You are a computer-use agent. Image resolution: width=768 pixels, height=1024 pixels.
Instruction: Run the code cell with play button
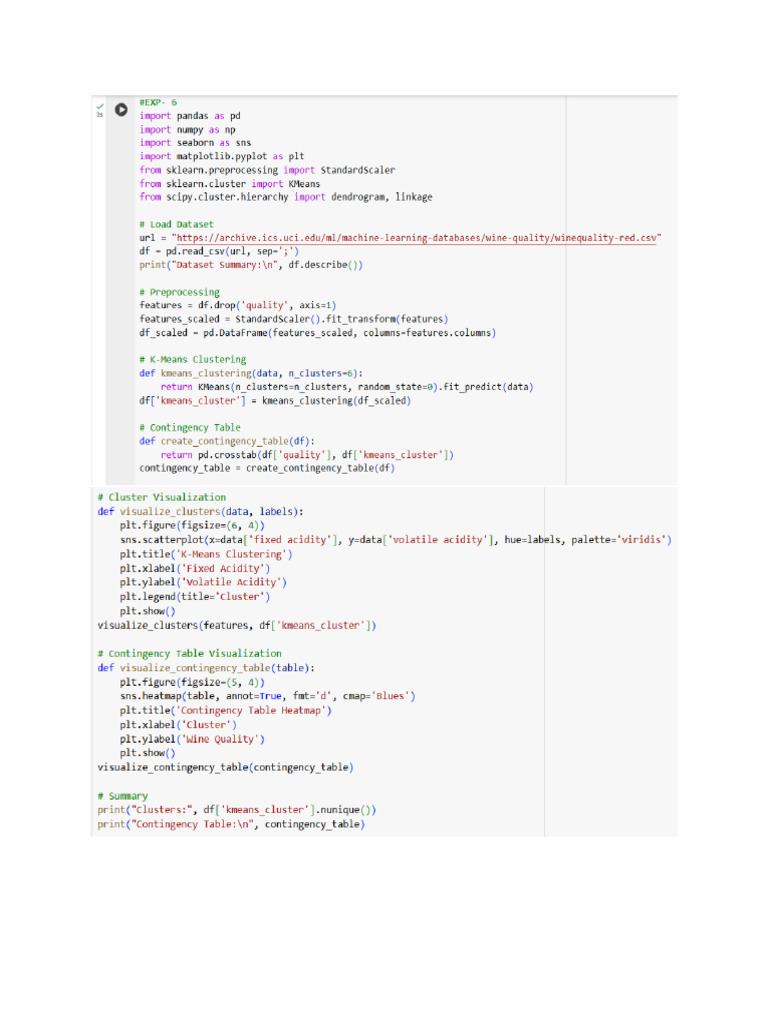click(121, 109)
